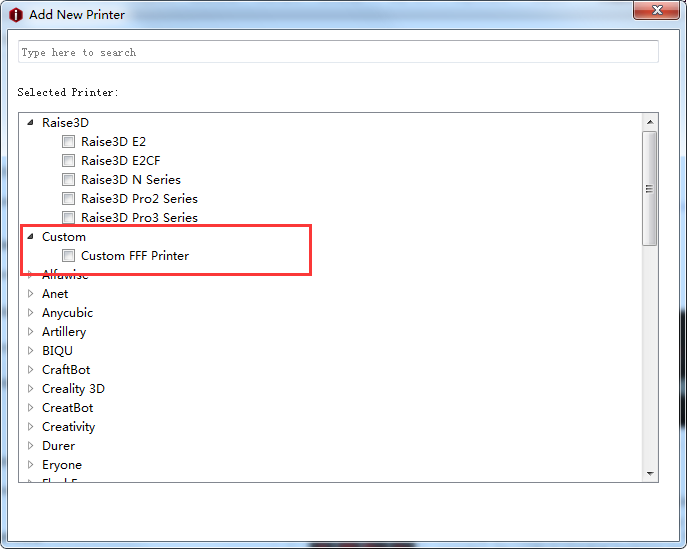The image size is (687, 549).
Task: Check the Raise3D Pro2 Series checkbox
Action: point(68,198)
